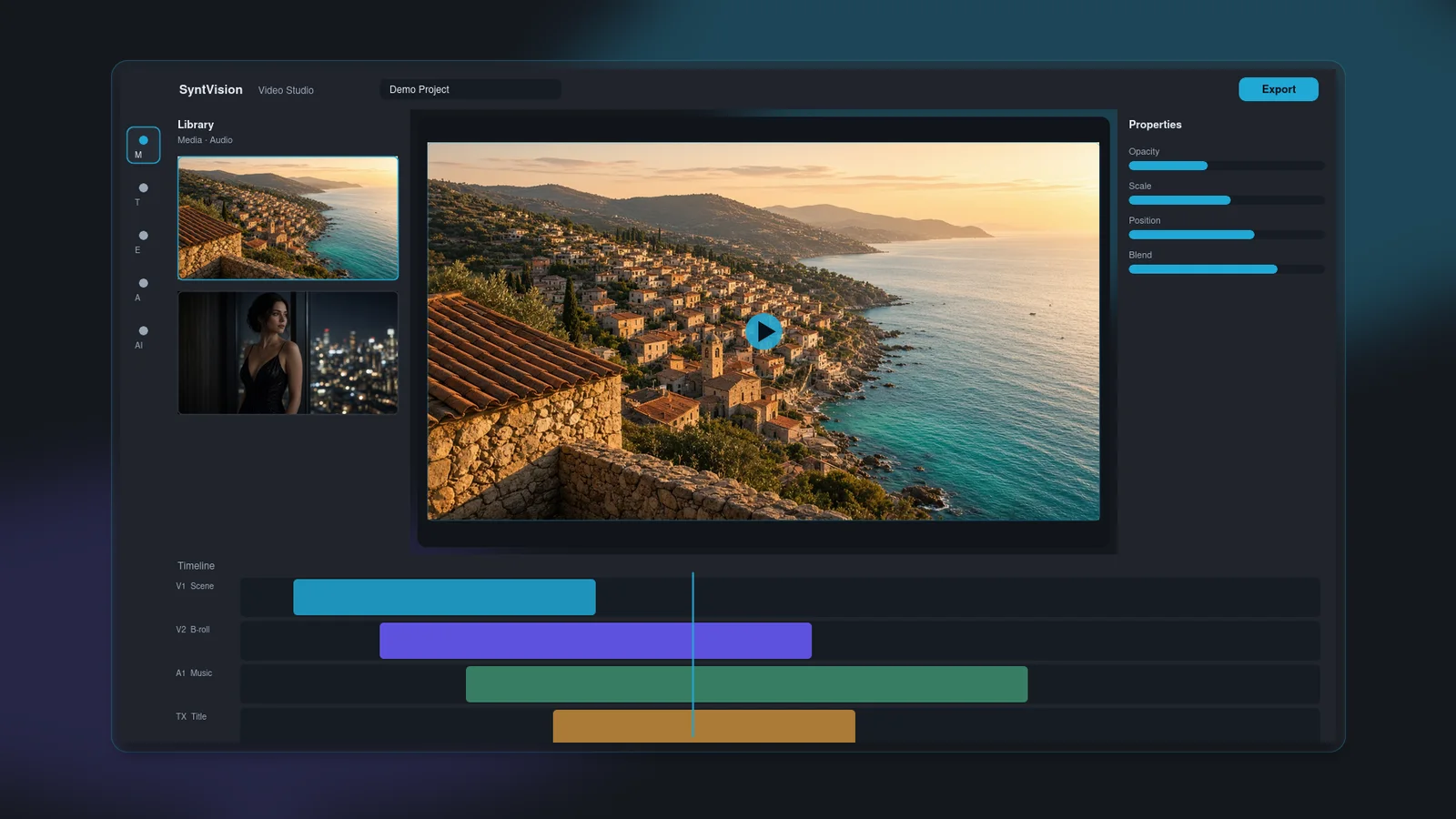Click the Library panel heading
This screenshot has width=1456, height=819.
(196, 125)
